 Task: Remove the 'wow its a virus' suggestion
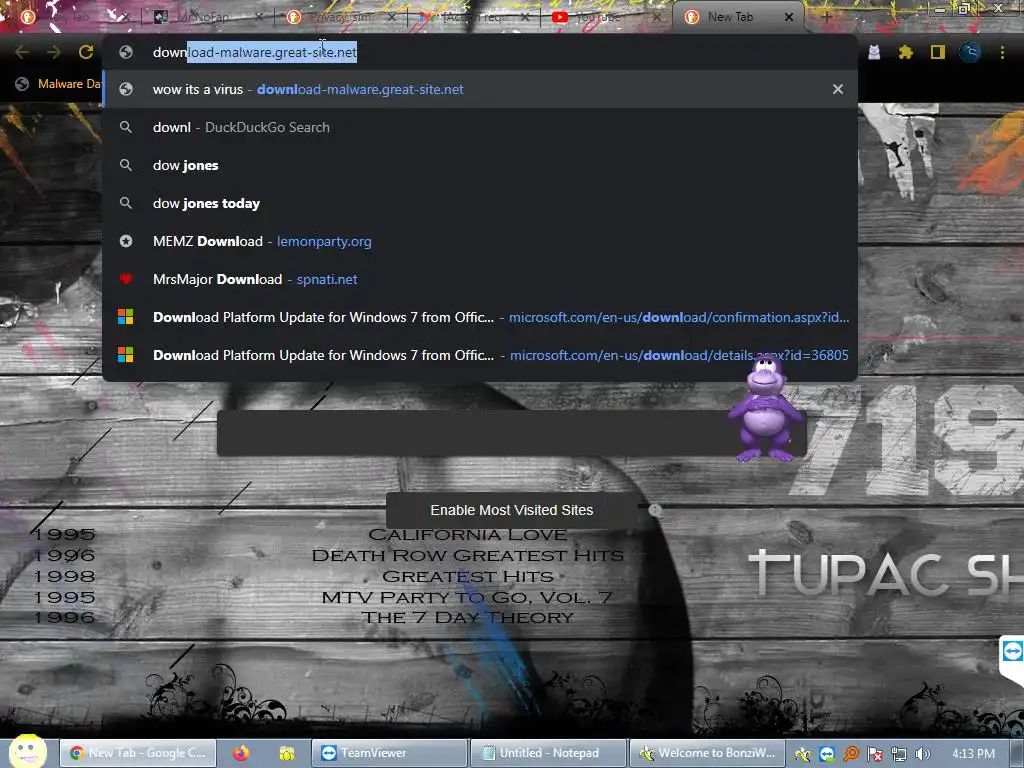(838, 89)
